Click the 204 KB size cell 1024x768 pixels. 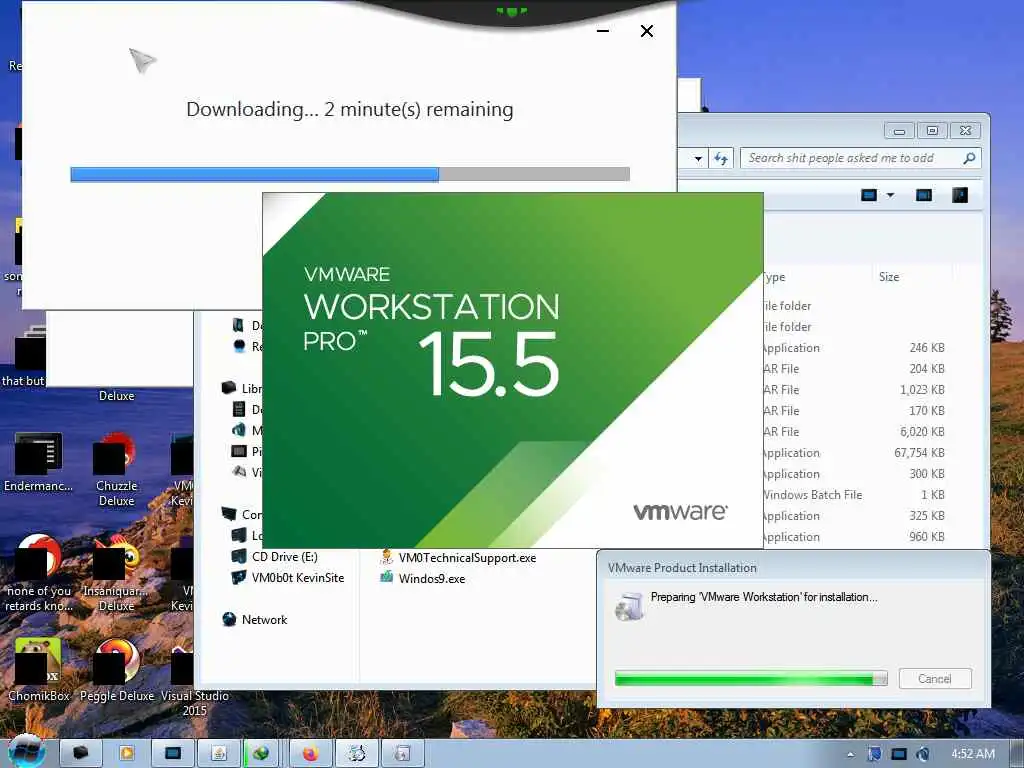(x=927, y=368)
